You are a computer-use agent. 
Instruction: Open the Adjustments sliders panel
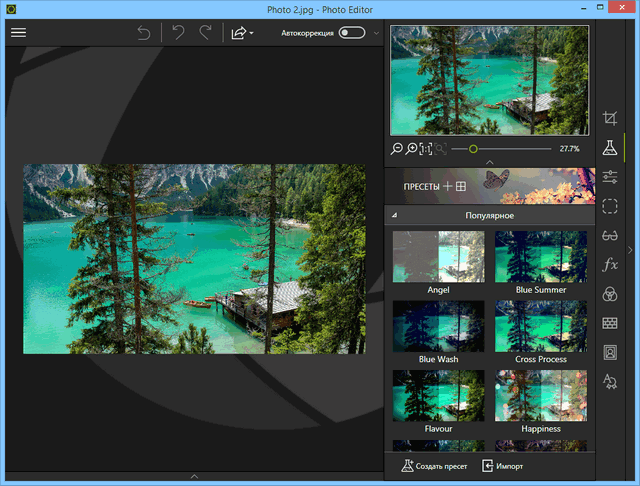pyautogui.click(x=610, y=177)
